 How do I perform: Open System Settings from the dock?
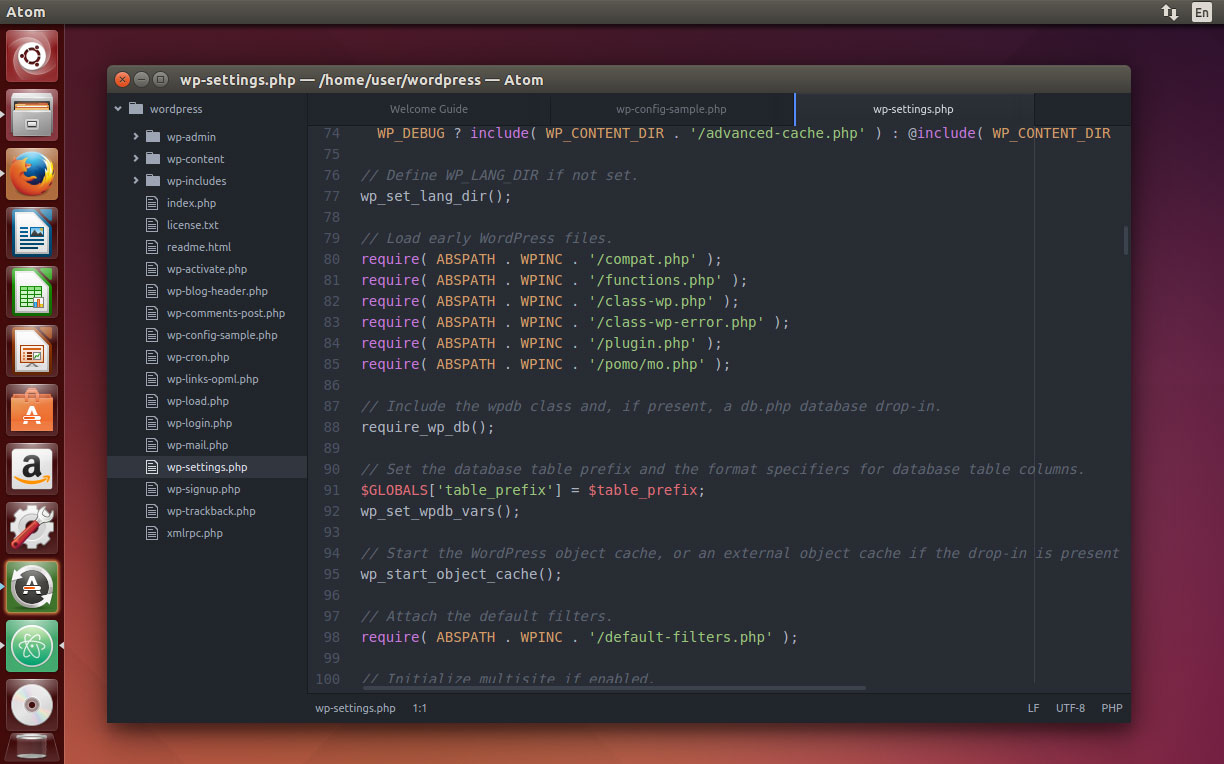tap(31, 527)
